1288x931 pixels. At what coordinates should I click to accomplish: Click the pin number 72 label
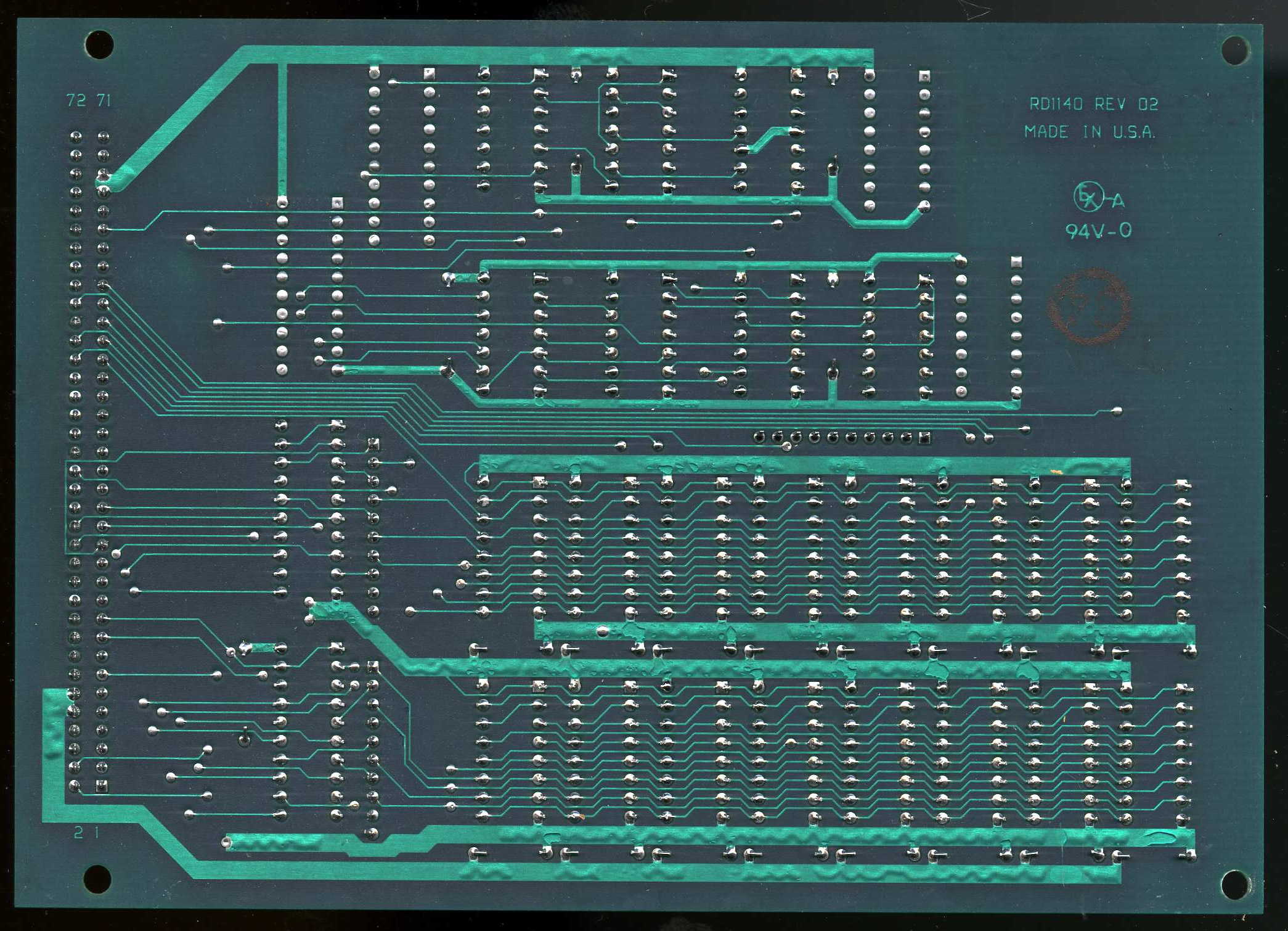(x=76, y=100)
